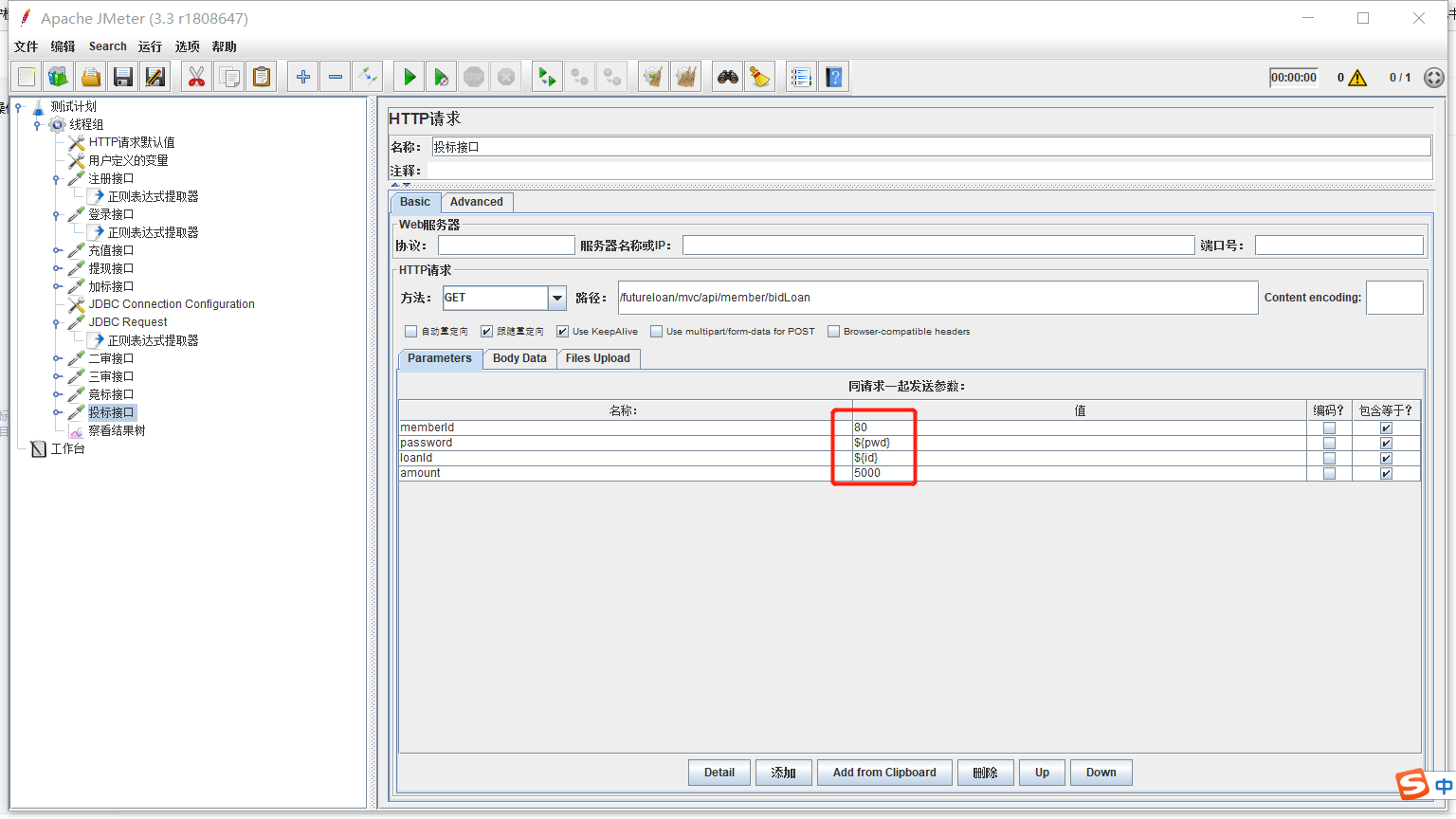The height and width of the screenshot is (819, 1456).
Task: Click the Reset Search brush icon
Action: [x=760, y=77]
